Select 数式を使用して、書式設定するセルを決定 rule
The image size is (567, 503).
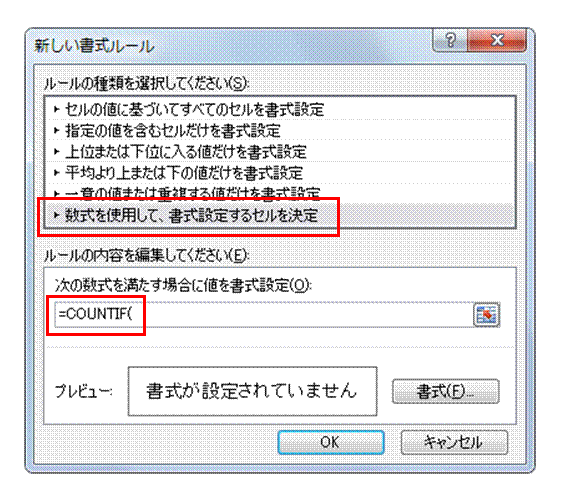point(280,215)
